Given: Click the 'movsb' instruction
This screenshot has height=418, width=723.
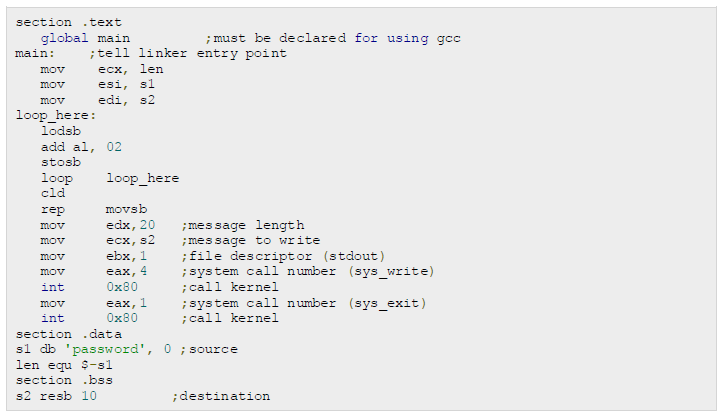Looking at the screenshot, I should 126,209.
